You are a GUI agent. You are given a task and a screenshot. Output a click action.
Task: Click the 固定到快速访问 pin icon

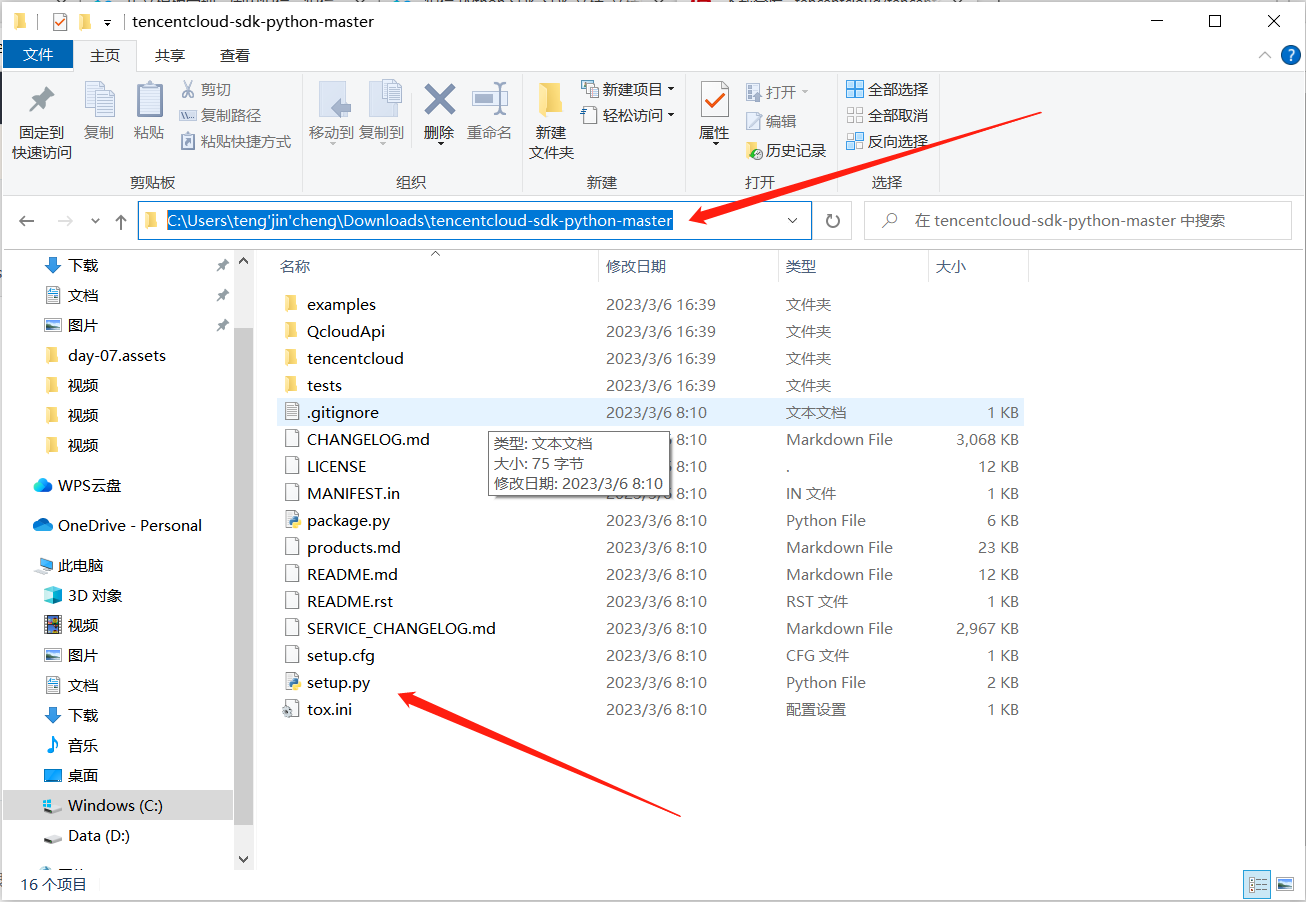tap(41, 100)
